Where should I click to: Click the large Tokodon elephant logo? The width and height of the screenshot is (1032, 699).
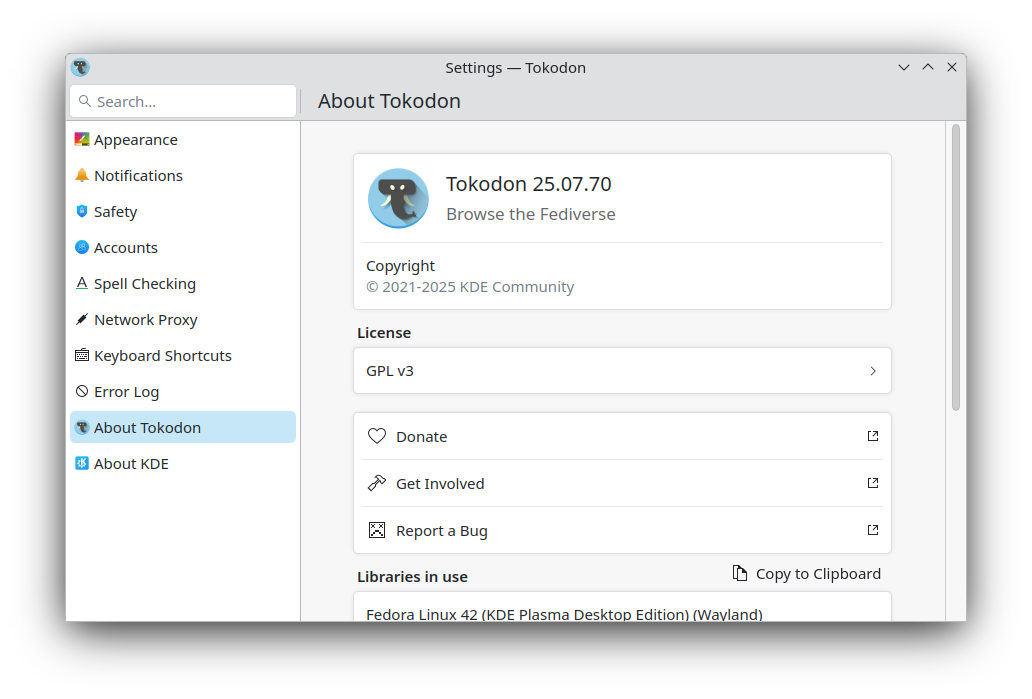(x=398, y=198)
